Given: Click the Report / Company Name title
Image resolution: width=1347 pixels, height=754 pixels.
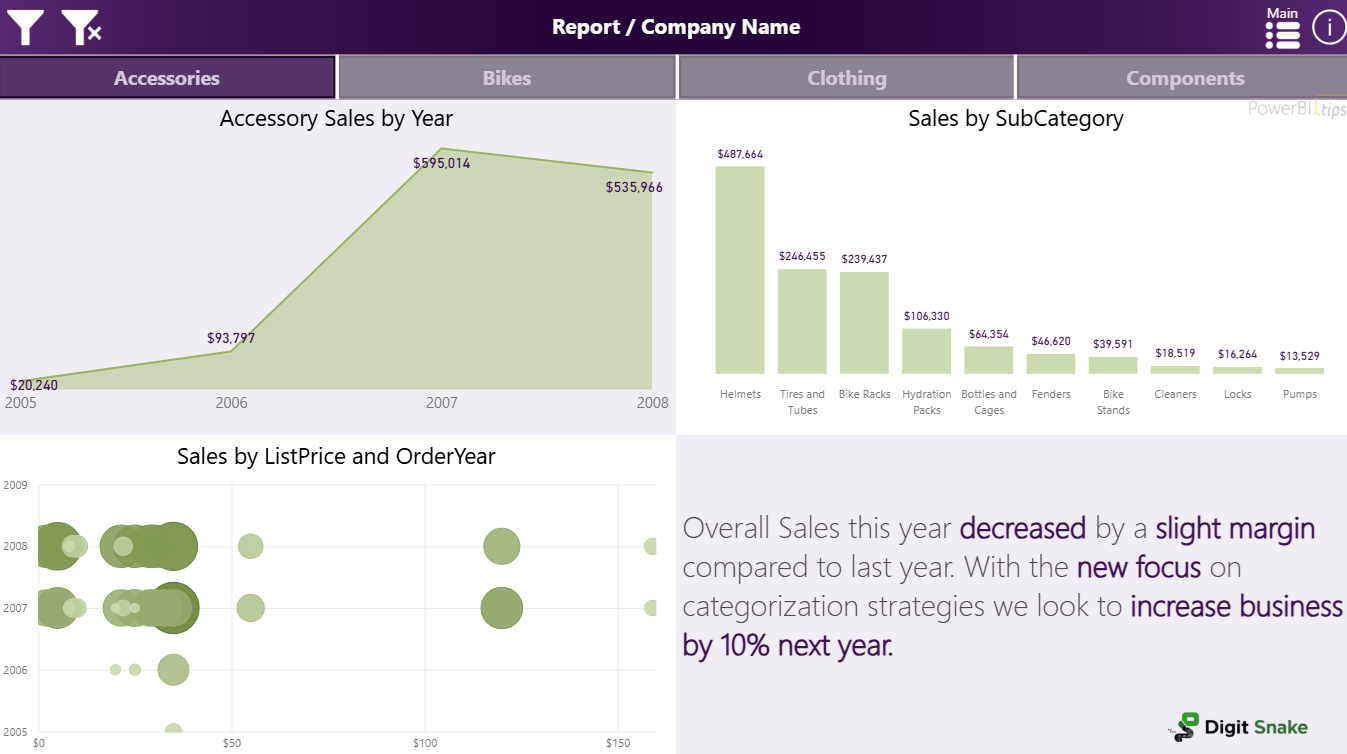Looking at the screenshot, I should tap(676, 27).
